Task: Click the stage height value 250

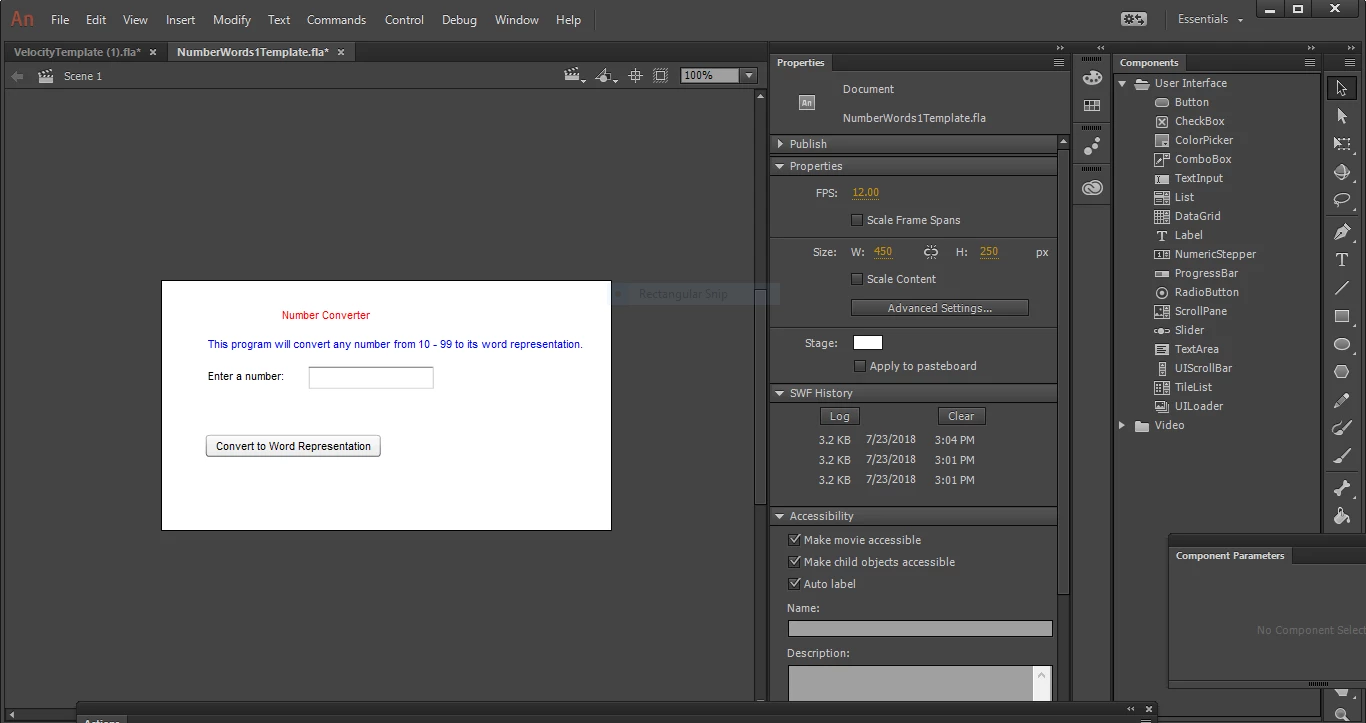Action: [x=989, y=252]
